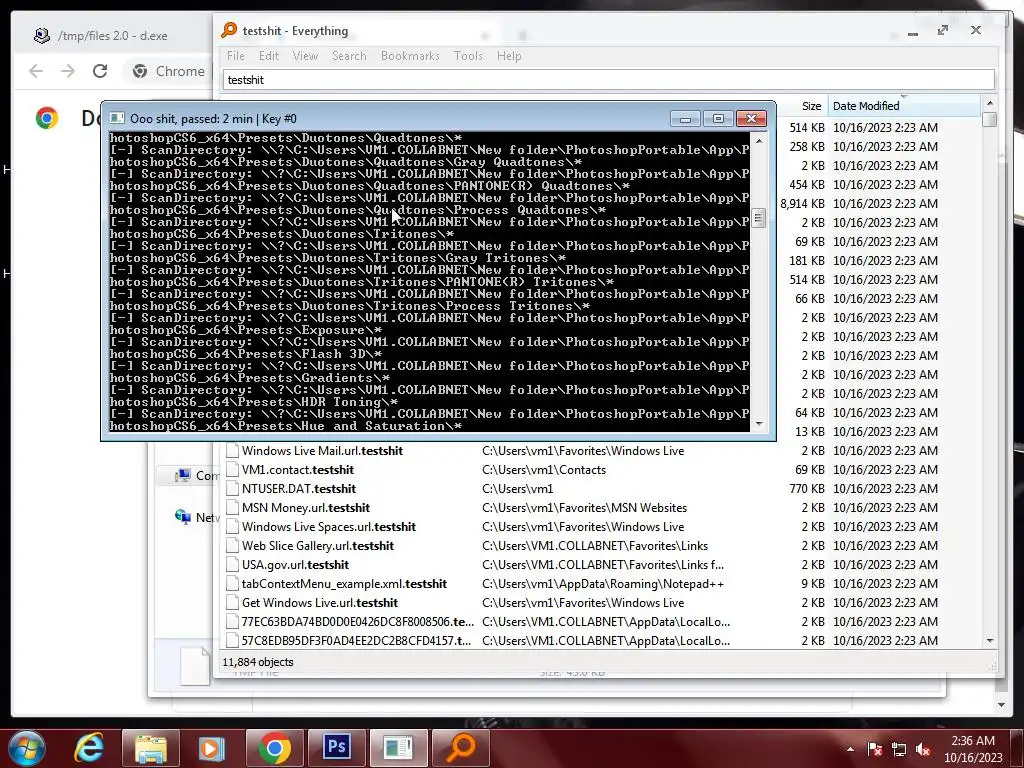Open Windows Media Player from taskbar
The image size is (1024, 768).
point(212,748)
